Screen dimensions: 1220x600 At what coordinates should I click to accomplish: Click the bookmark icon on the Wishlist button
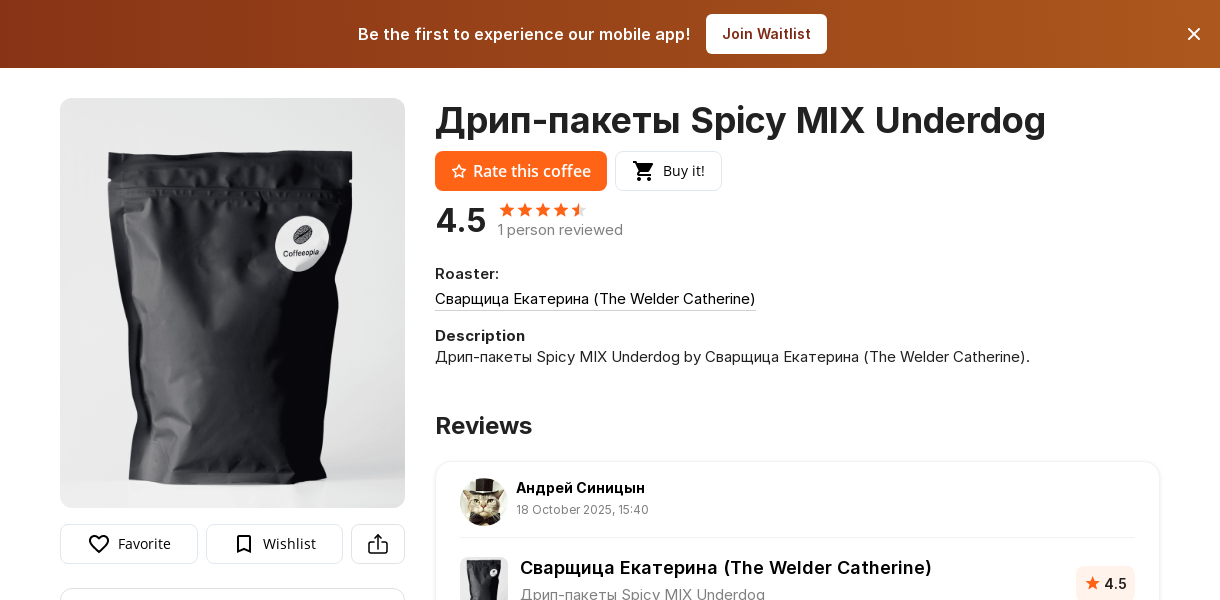pos(243,544)
